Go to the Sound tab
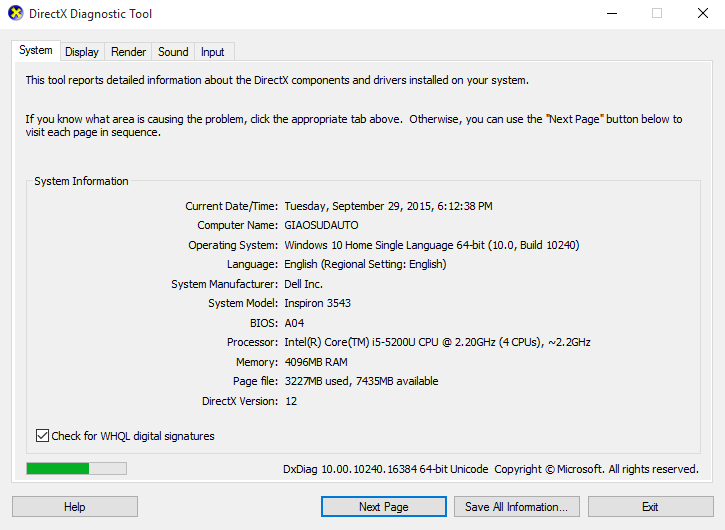Screen dimensions: 725x530 [173, 52]
